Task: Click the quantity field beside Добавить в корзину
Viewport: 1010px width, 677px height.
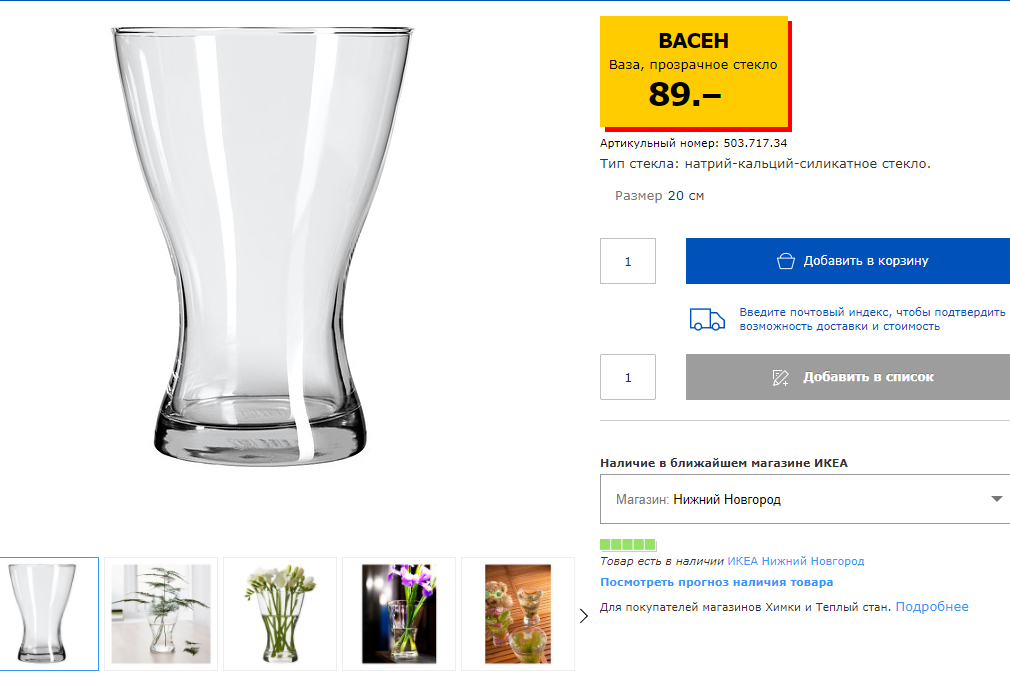Action: tap(628, 261)
